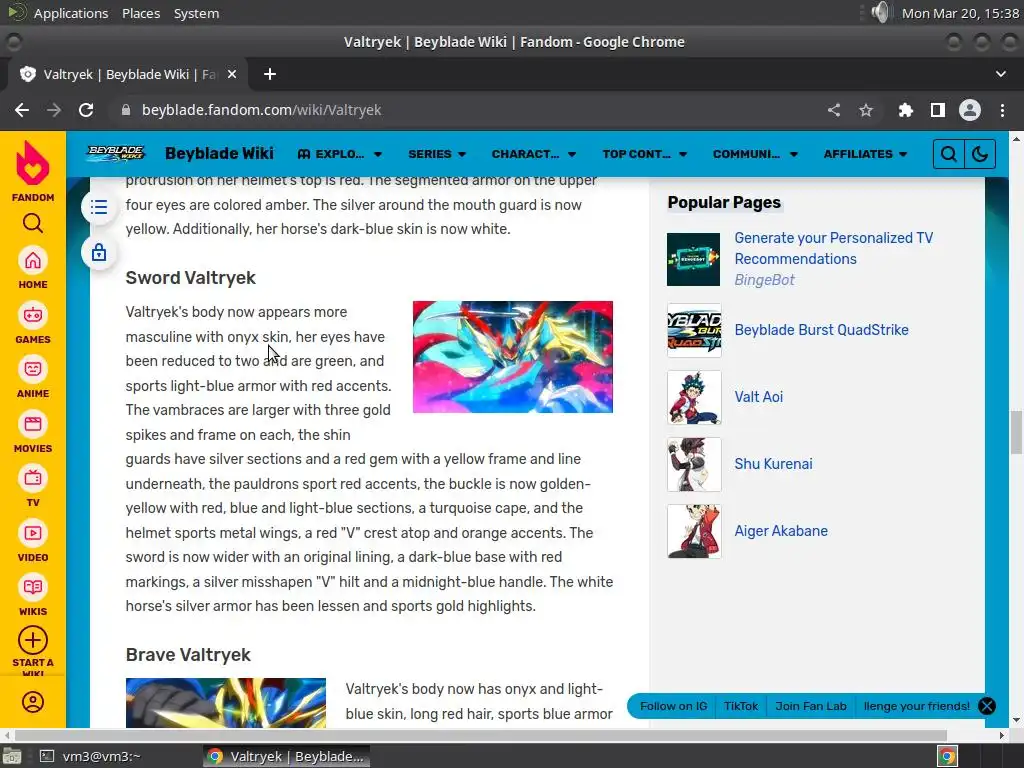Image resolution: width=1024 pixels, height=768 pixels.
Task: Click the TikTok button
Action: (741, 706)
